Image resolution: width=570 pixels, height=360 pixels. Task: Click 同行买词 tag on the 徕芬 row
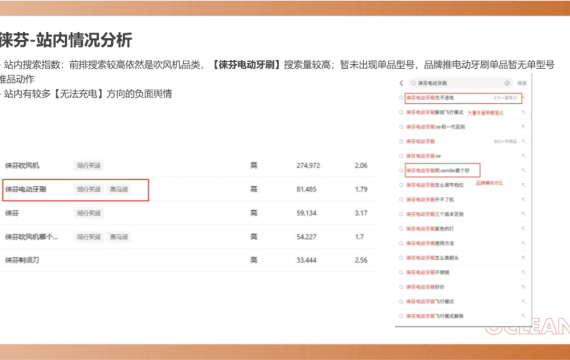88,213
